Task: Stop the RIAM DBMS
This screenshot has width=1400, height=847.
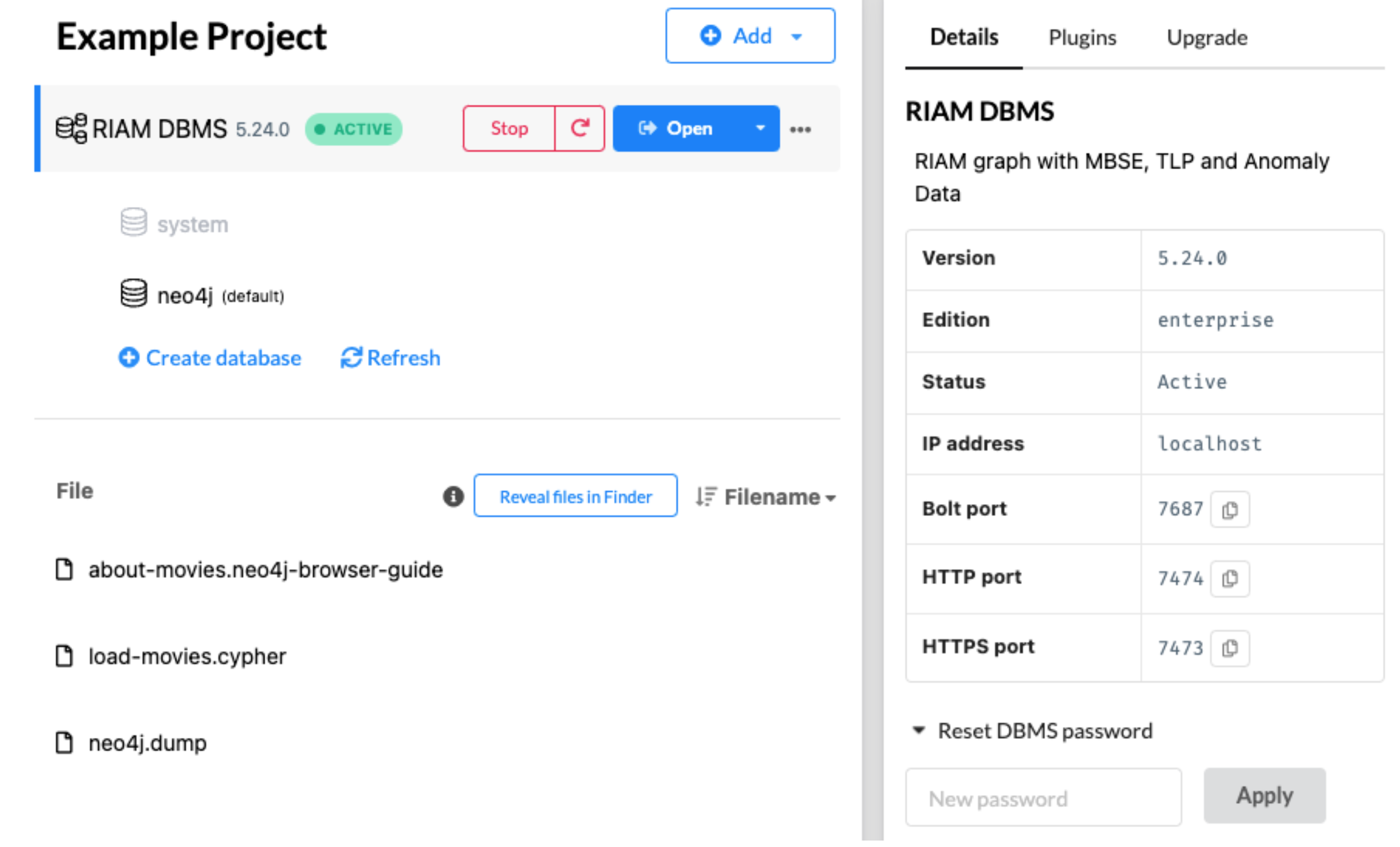Action: 509,128
